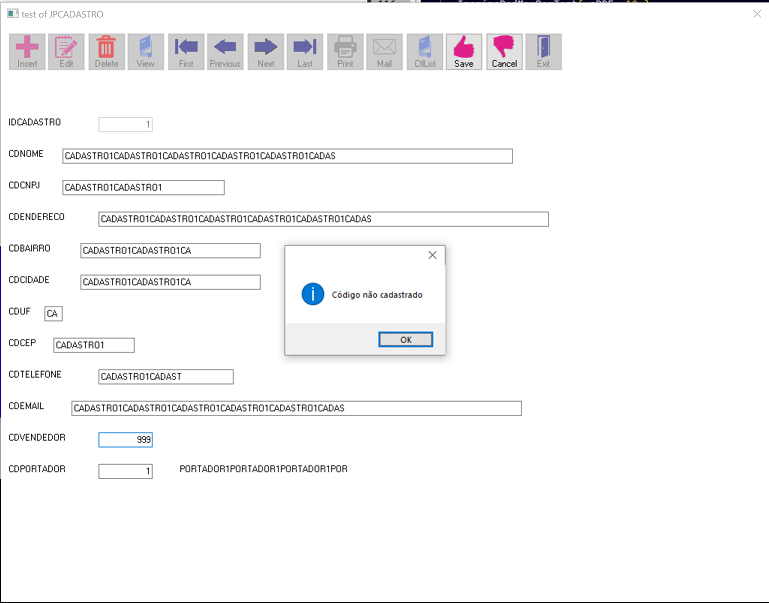
Task: Focus the IDCADASTRO field
Action: click(x=126, y=125)
